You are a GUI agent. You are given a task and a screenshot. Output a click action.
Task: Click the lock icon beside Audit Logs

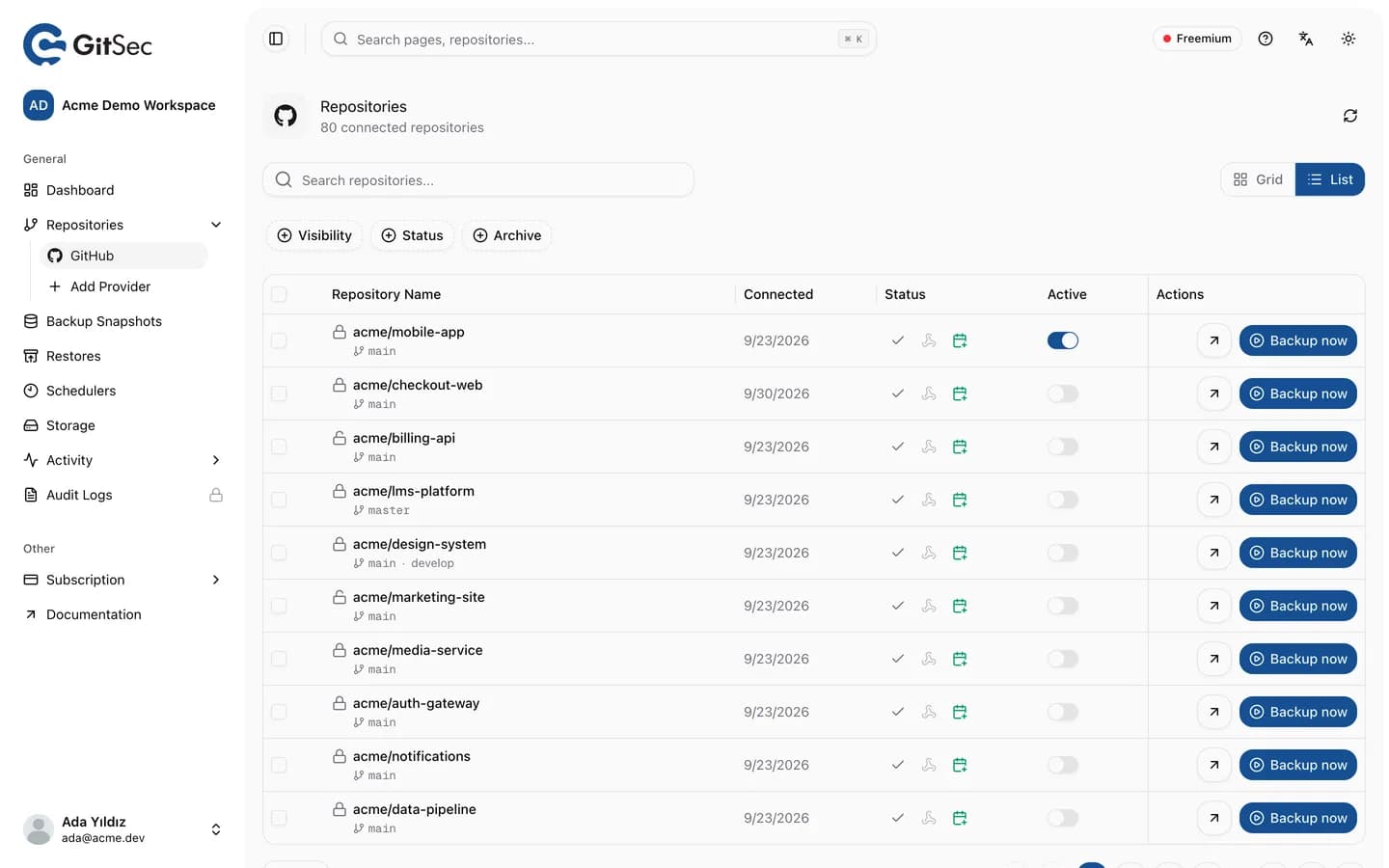point(216,495)
